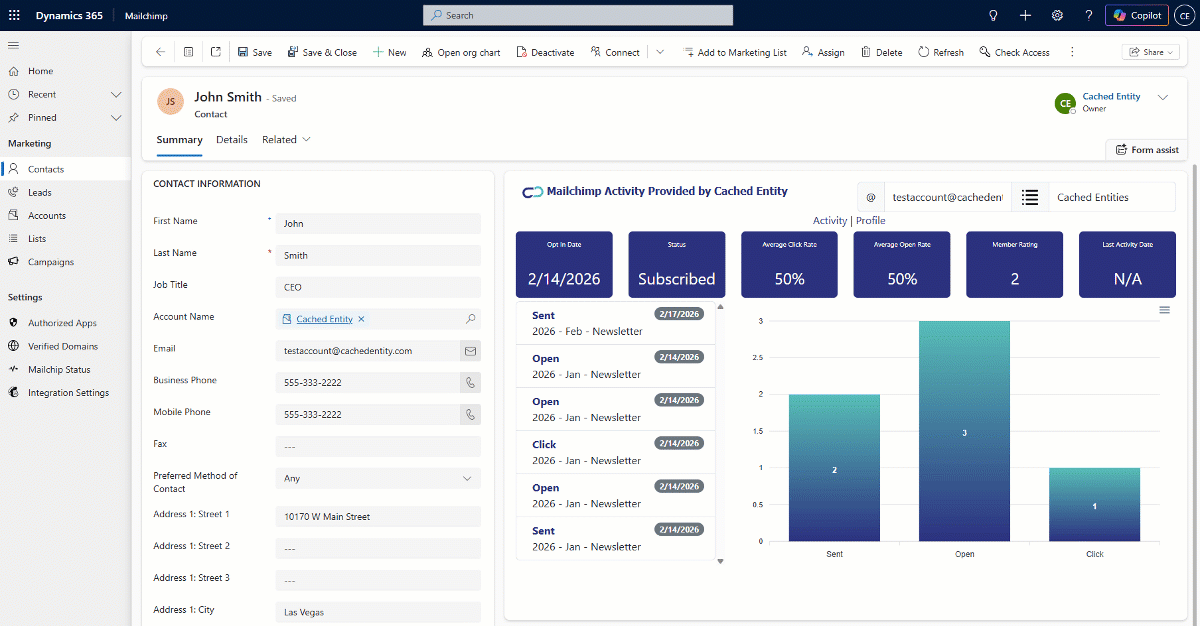
Task: Click the activity list scroll down arrow
Action: coord(720,561)
